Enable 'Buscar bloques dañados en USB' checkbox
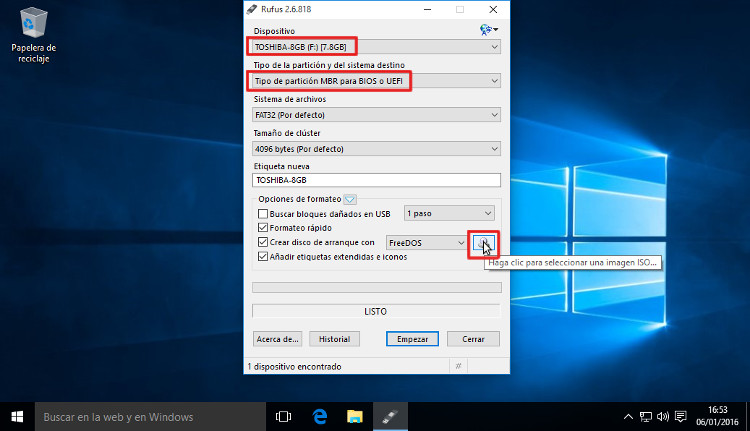Screen dimensions: 750x431 [263, 213]
